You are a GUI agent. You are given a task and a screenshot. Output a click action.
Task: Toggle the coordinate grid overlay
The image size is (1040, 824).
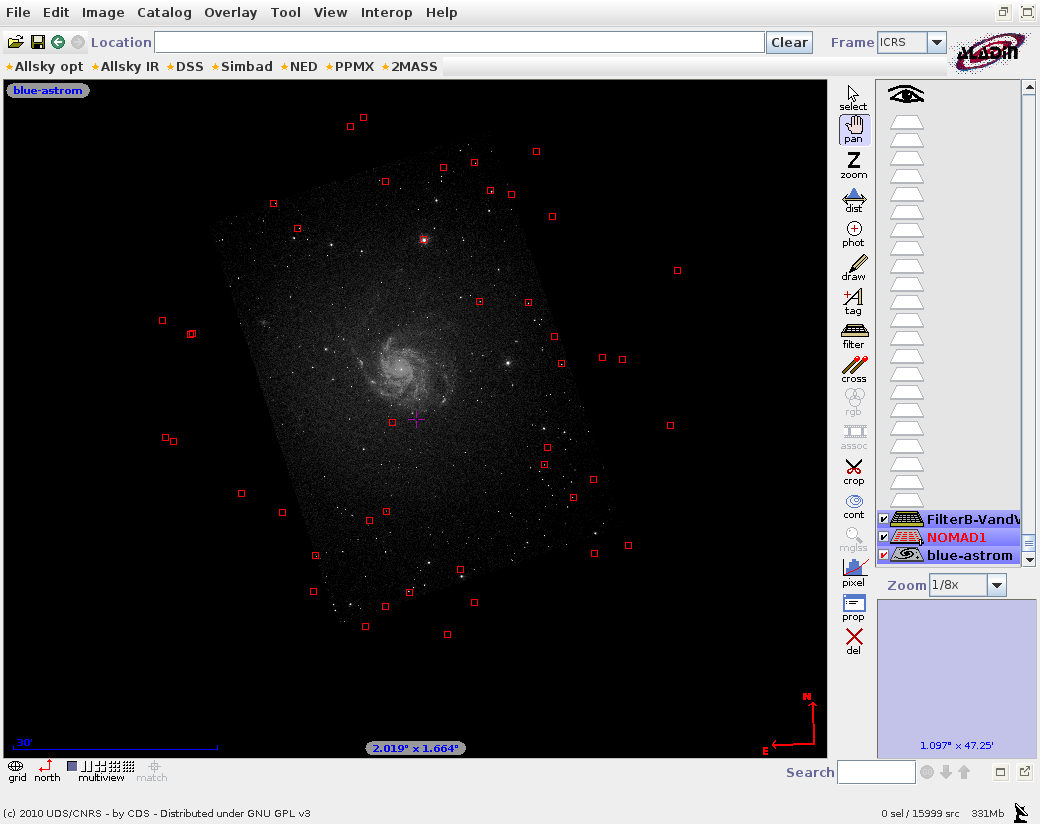click(17, 769)
